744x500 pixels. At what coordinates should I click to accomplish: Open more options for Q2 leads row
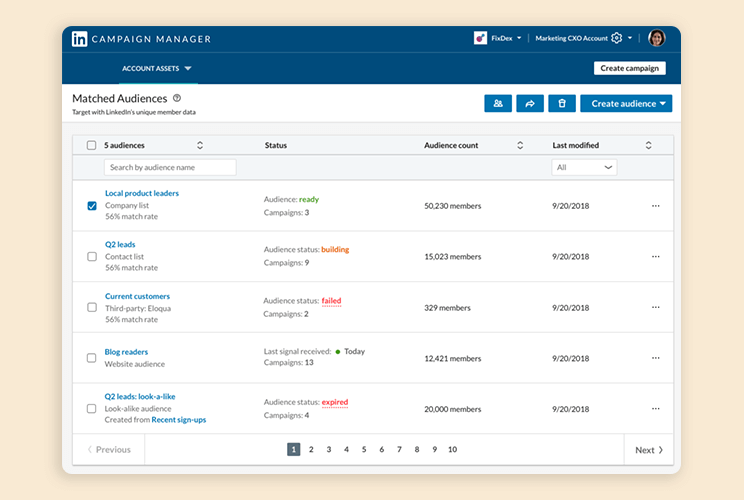656,257
